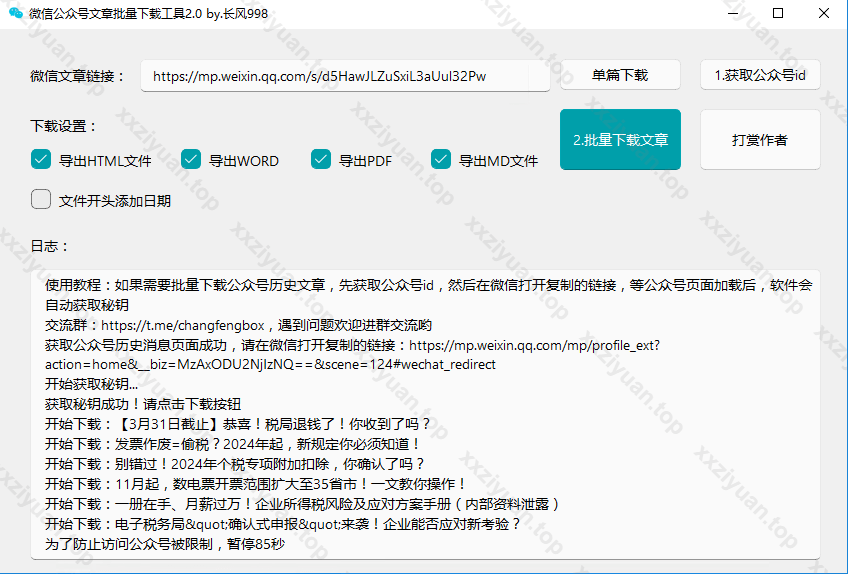This screenshot has width=848, height=574.
Task: Focus the 微信文章链接 URL input field
Action: [x=340, y=76]
